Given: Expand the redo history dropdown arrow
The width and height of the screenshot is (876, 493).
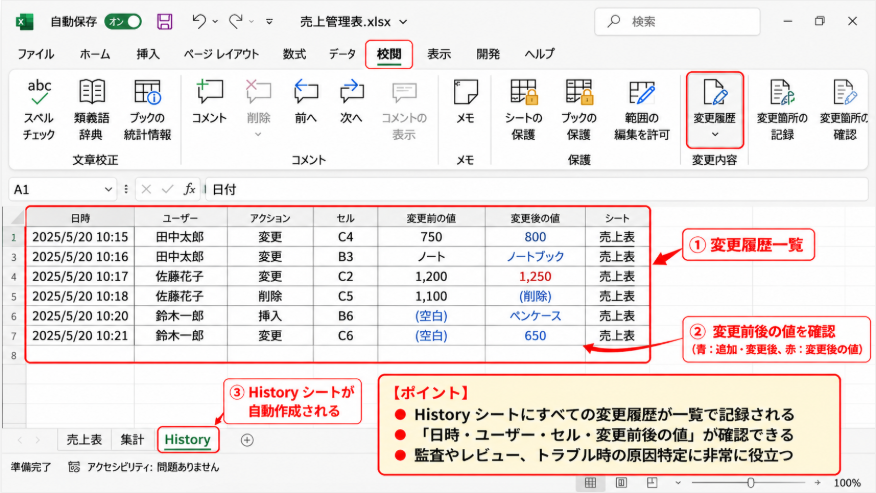Looking at the screenshot, I should click(251, 22).
